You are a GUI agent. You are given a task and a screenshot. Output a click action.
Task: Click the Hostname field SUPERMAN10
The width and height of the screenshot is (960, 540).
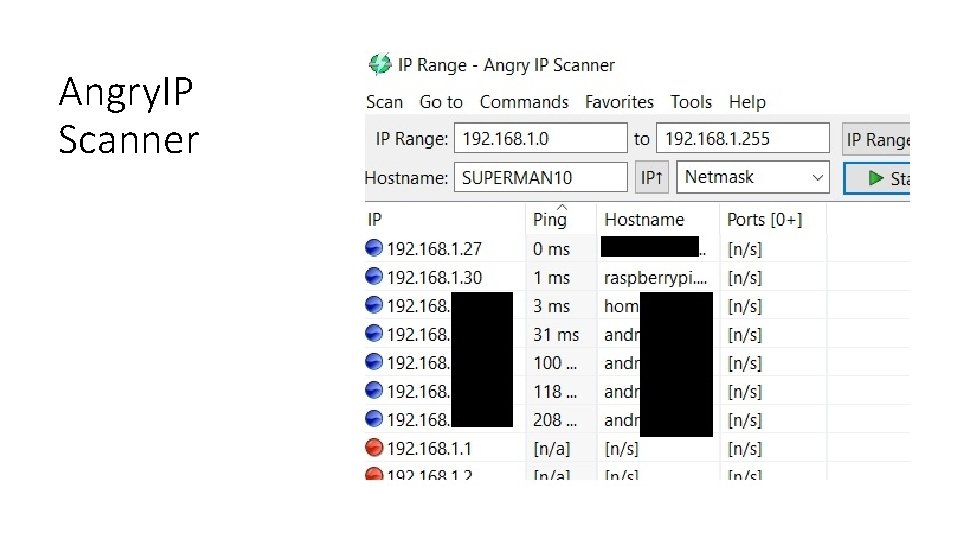[x=541, y=178]
